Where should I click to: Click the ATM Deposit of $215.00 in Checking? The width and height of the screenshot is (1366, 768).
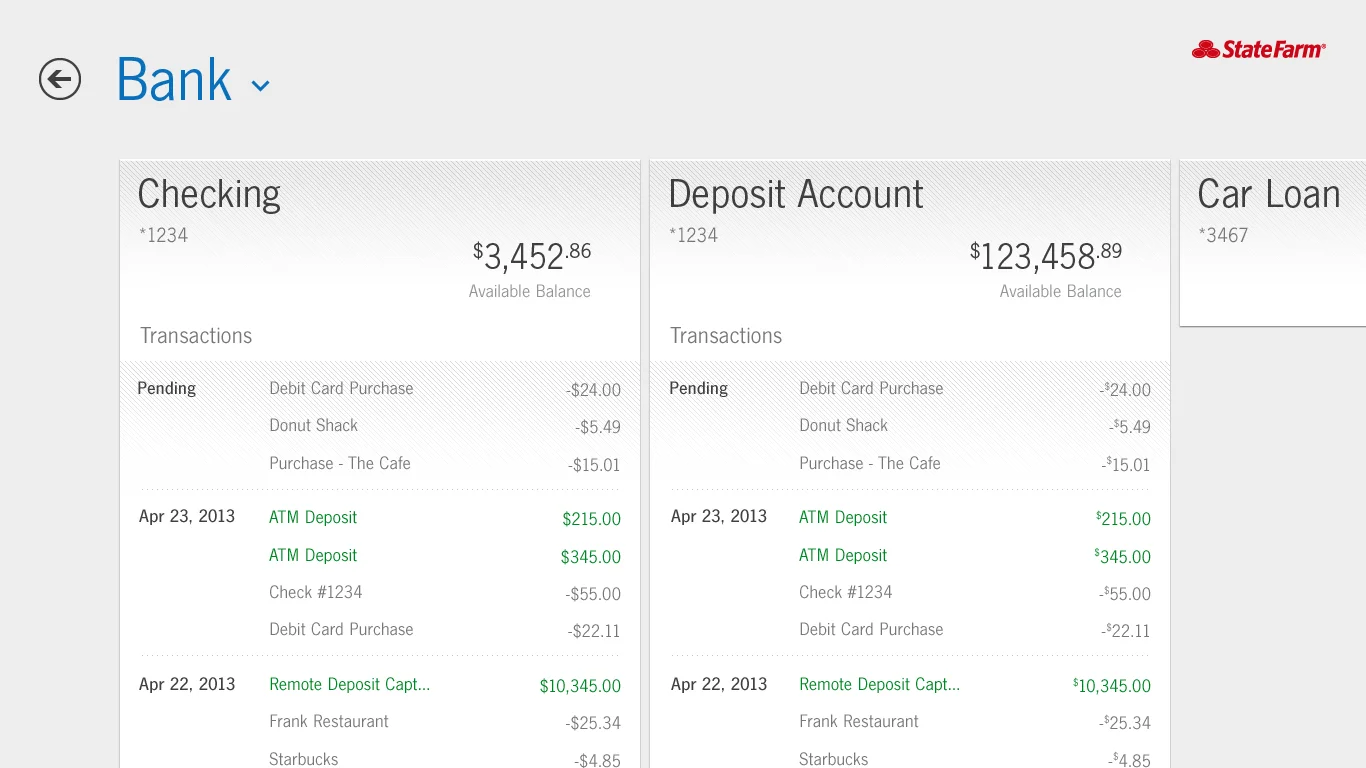click(x=313, y=517)
